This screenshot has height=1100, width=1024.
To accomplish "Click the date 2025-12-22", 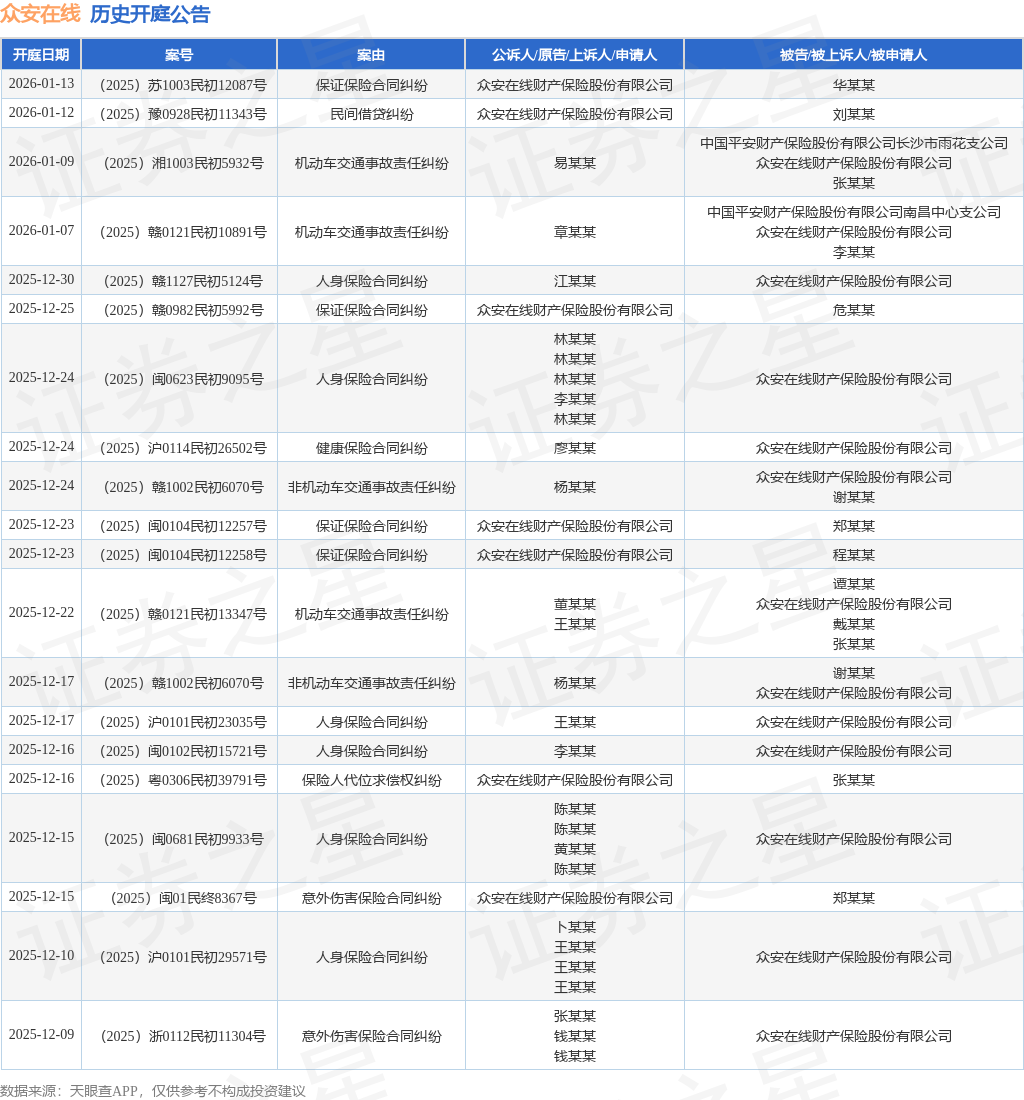I will click(41, 612).
